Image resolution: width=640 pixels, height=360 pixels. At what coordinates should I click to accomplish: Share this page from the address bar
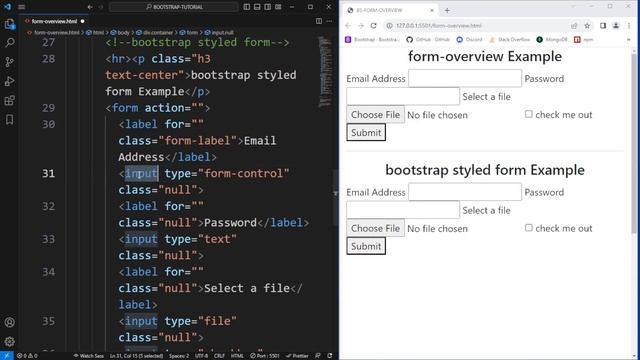pos(574,26)
